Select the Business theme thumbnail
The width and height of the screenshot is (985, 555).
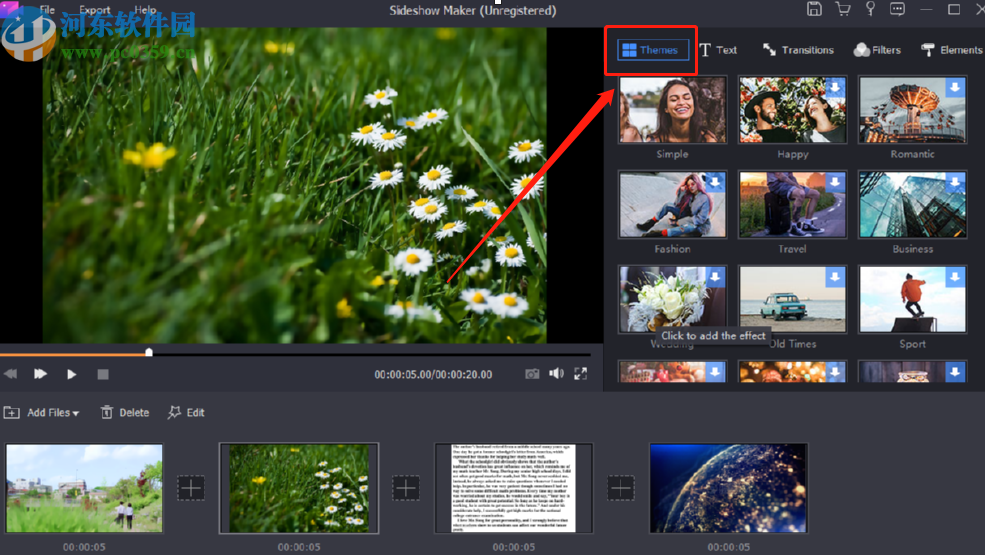coord(912,204)
